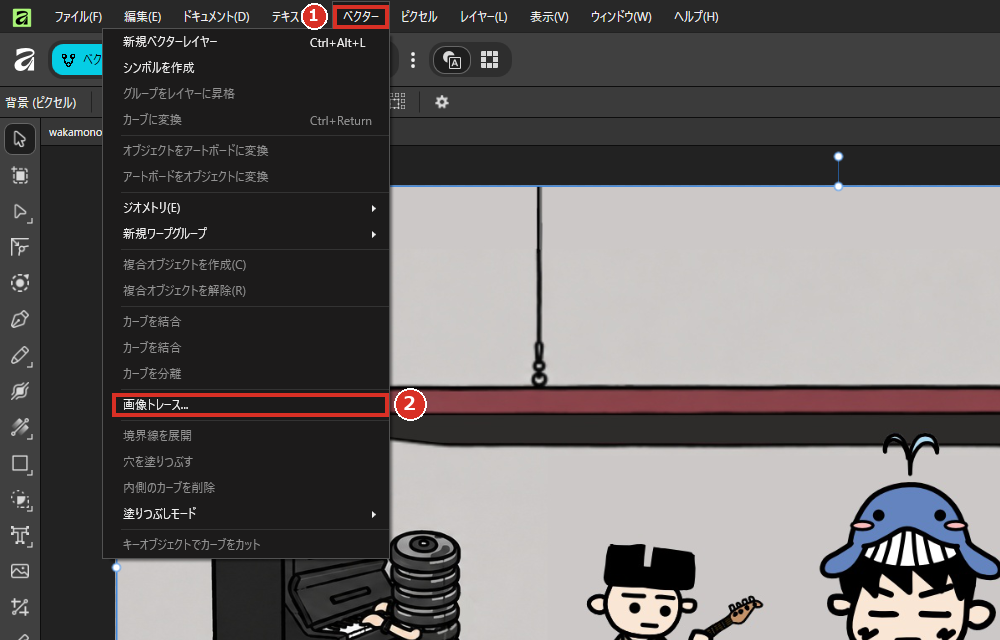Choose 画像トレース... from the menu
Viewport: 1000px width, 640px height.
tap(249, 405)
